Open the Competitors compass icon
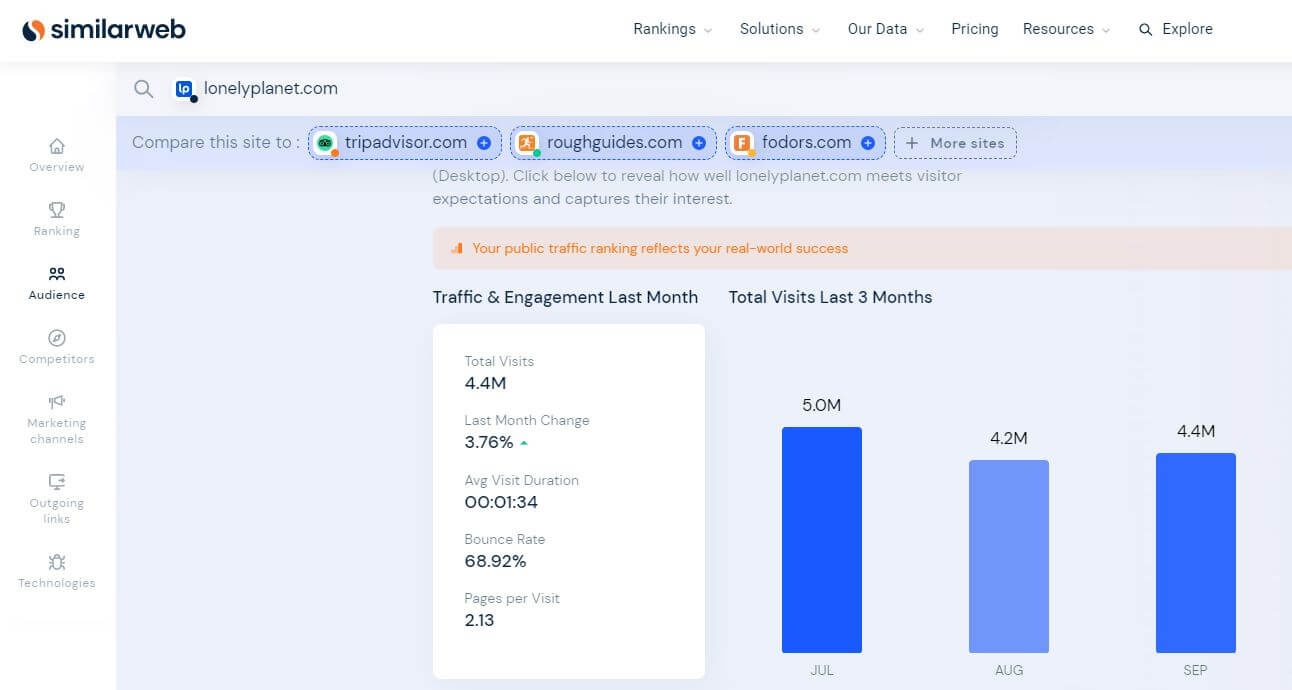Screen dimensions: 1292x690 57,338
